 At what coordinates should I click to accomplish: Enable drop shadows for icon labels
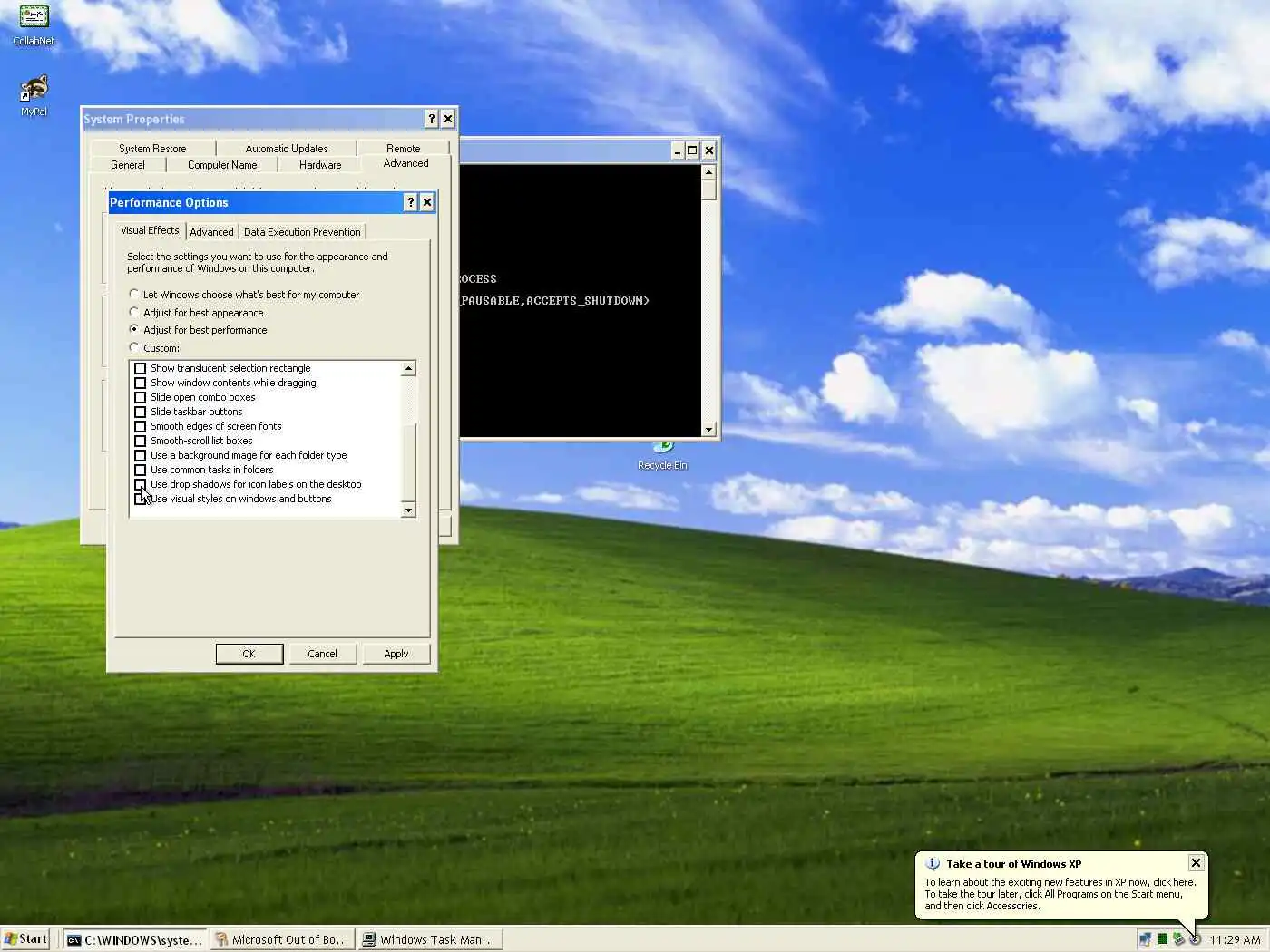point(140,484)
